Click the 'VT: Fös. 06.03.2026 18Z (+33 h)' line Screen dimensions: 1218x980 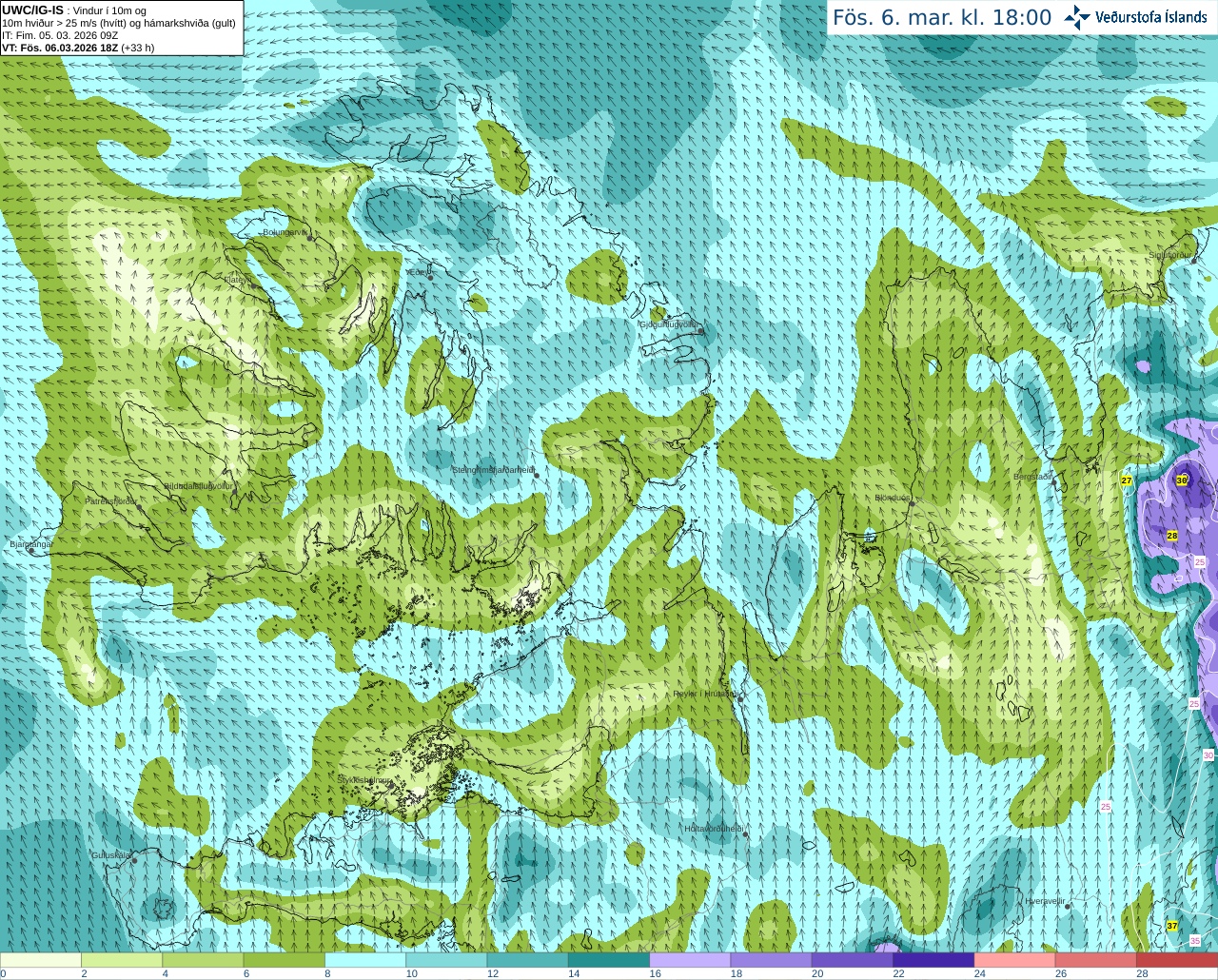coord(78,48)
